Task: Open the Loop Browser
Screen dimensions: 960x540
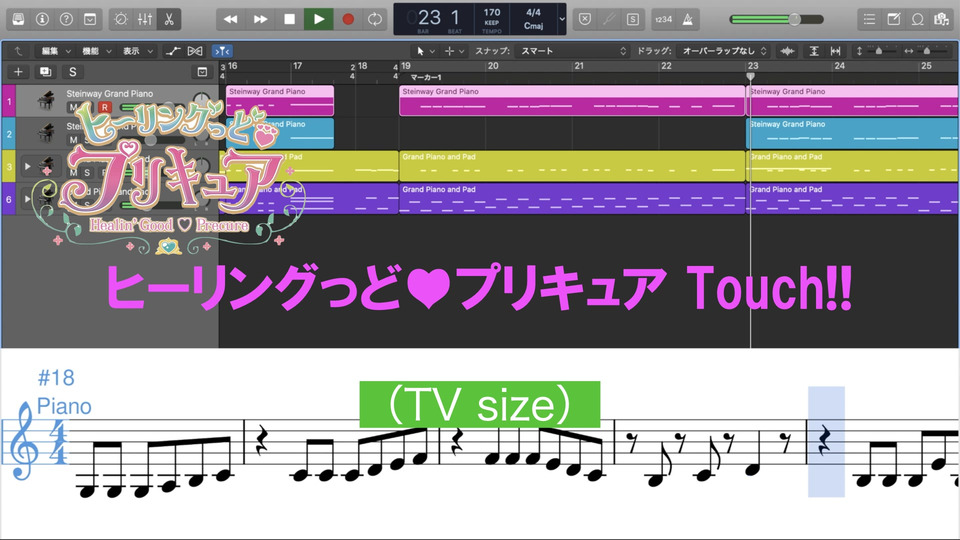Action: (917, 20)
